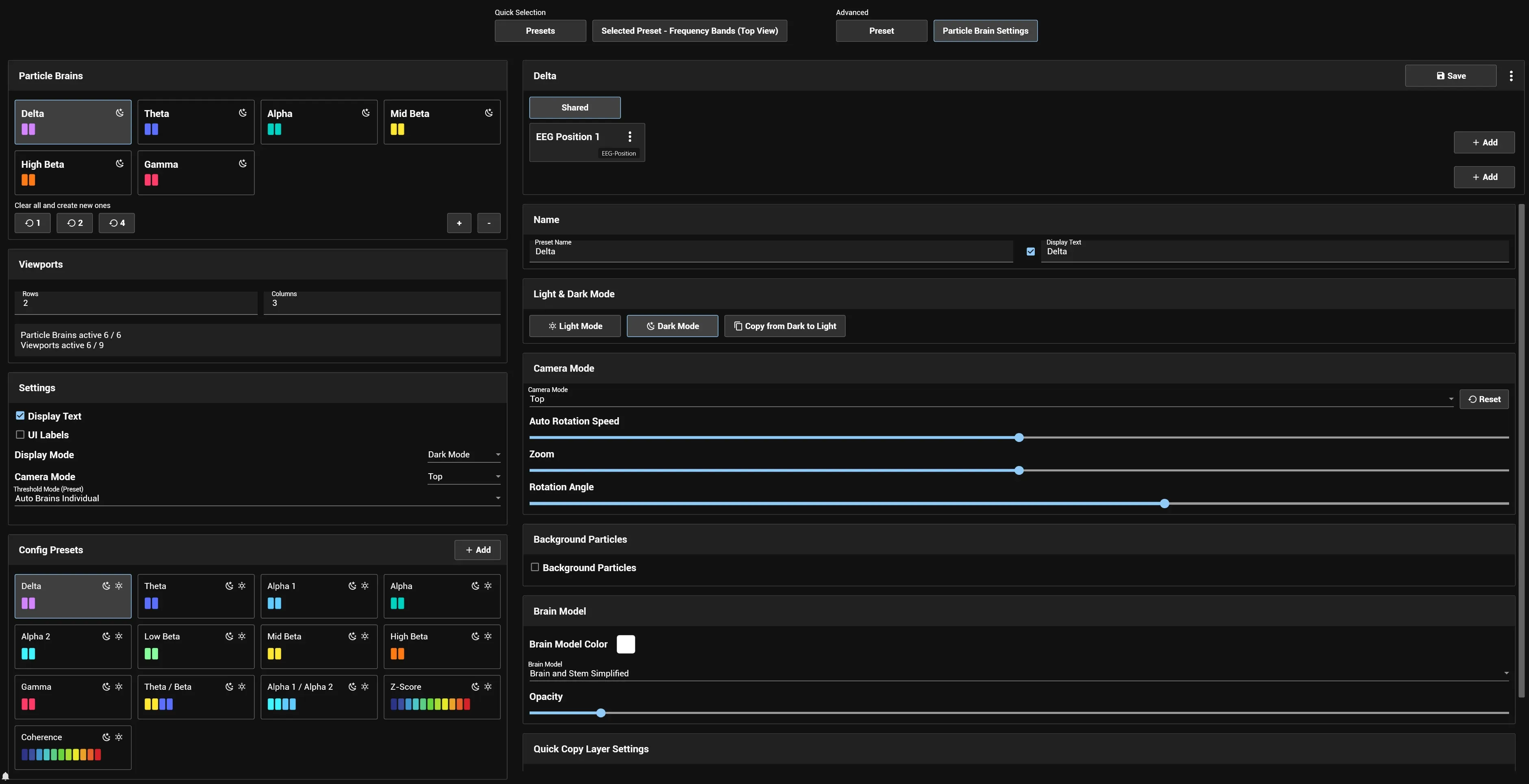Add a new Config Preset
Image resolution: width=1529 pixels, height=784 pixels.
pos(478,550)
